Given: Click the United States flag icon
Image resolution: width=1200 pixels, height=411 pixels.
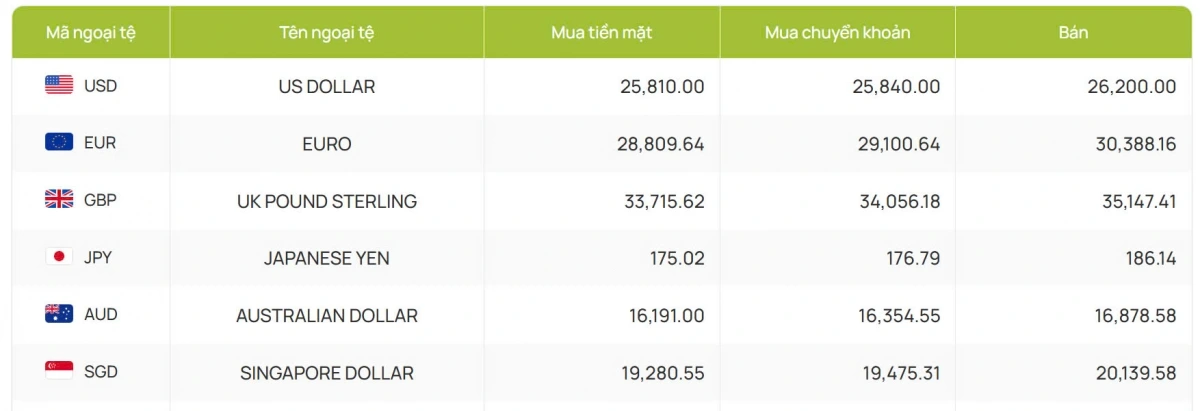Looking at the screenshot, I should (x=59, y=86).
